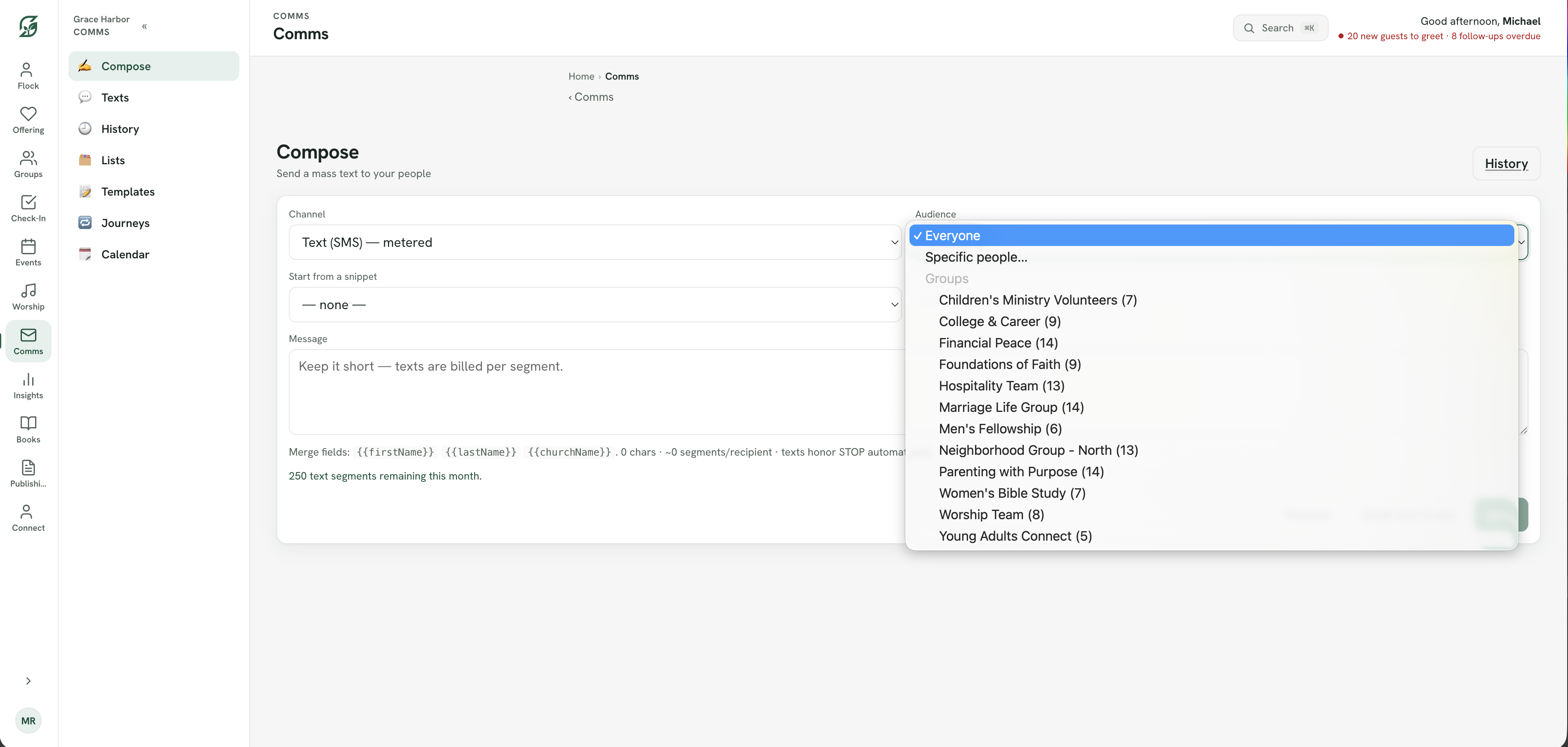The height and width of the screenshot is (747, 1568).
Task: Click the search magnifier icon
Action: (1249, 28)
